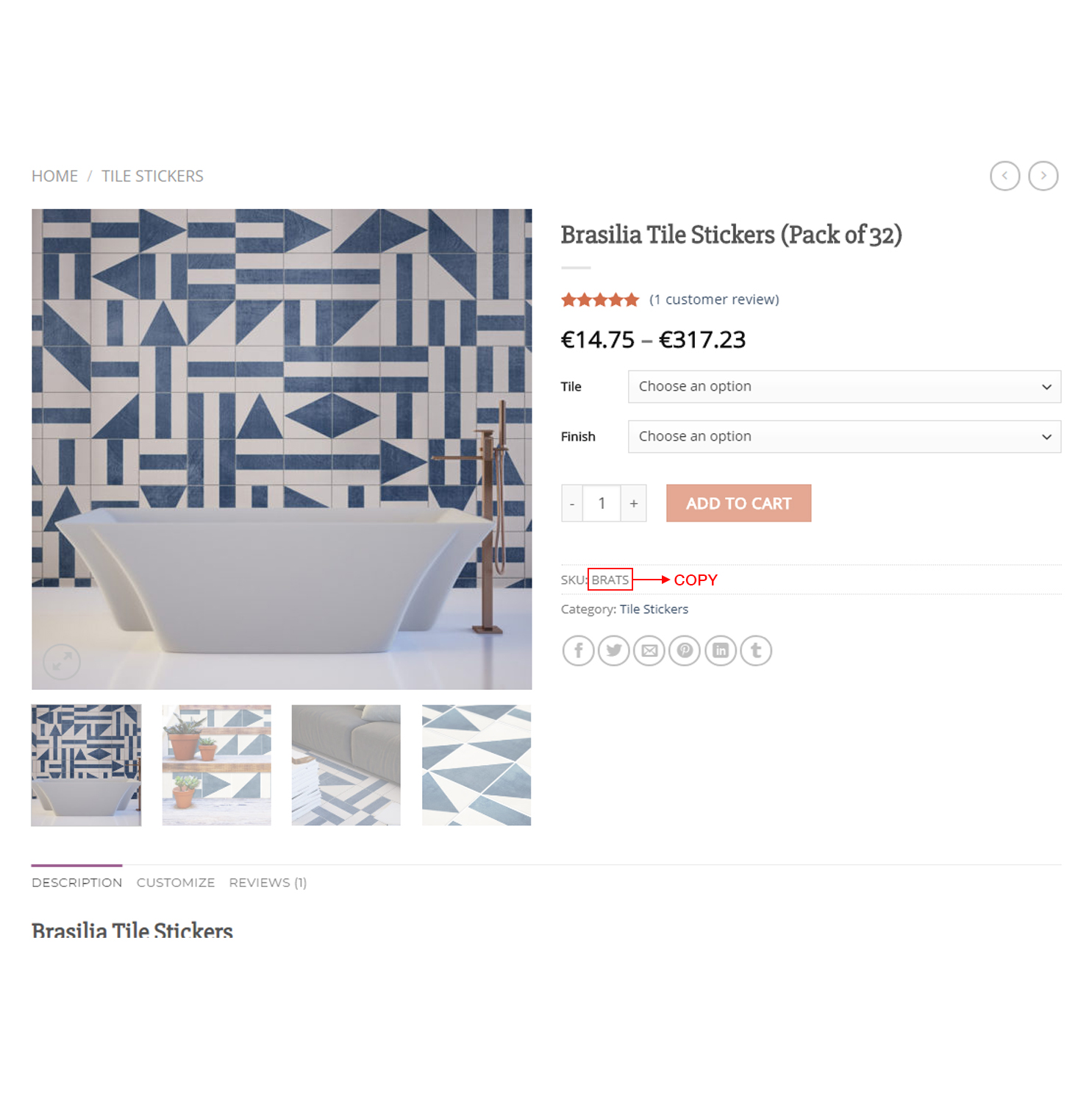Share product on Tumblr icon
This screenshot has height=1093, width=1092.
[756, 651]
